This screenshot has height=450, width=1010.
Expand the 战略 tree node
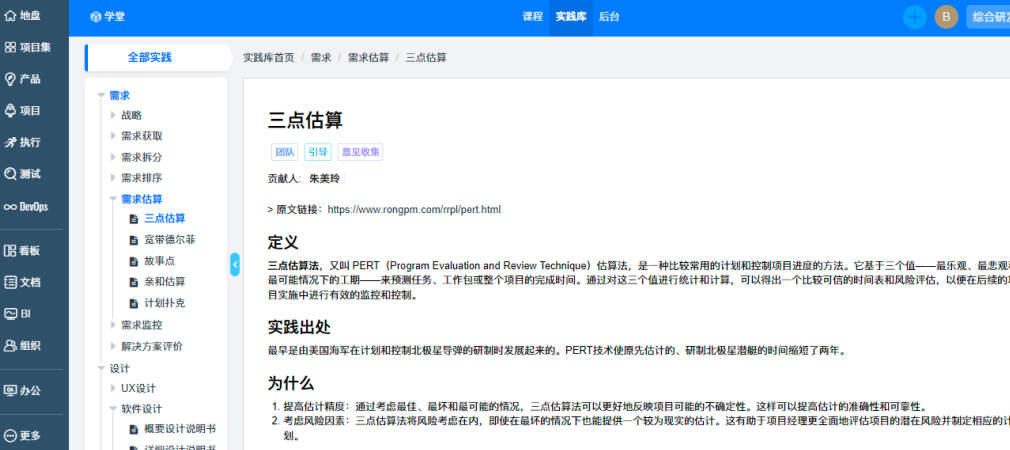(113, 115)
